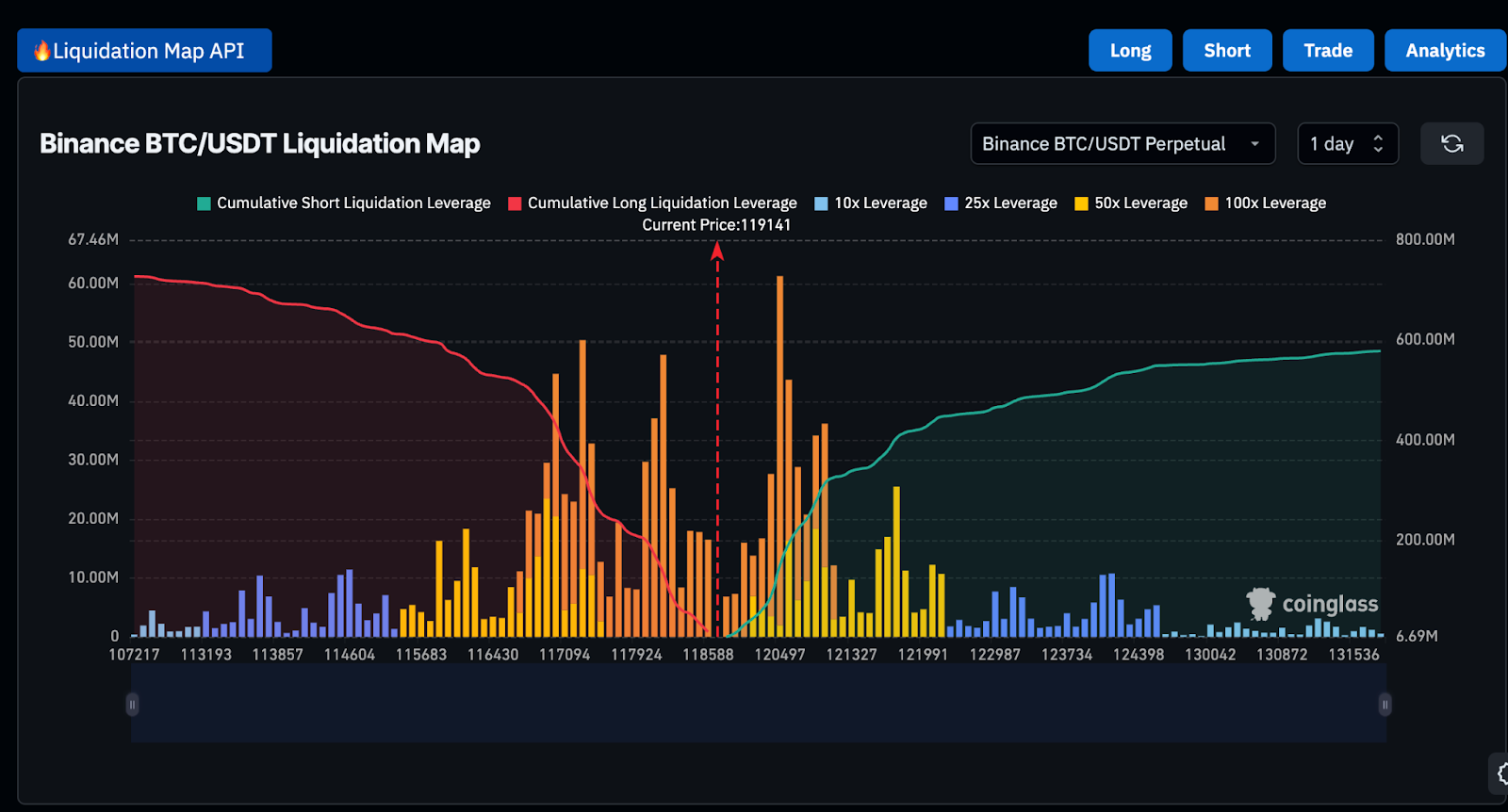Click the settings gear icon at the right edge

(x=1501, y=774)
